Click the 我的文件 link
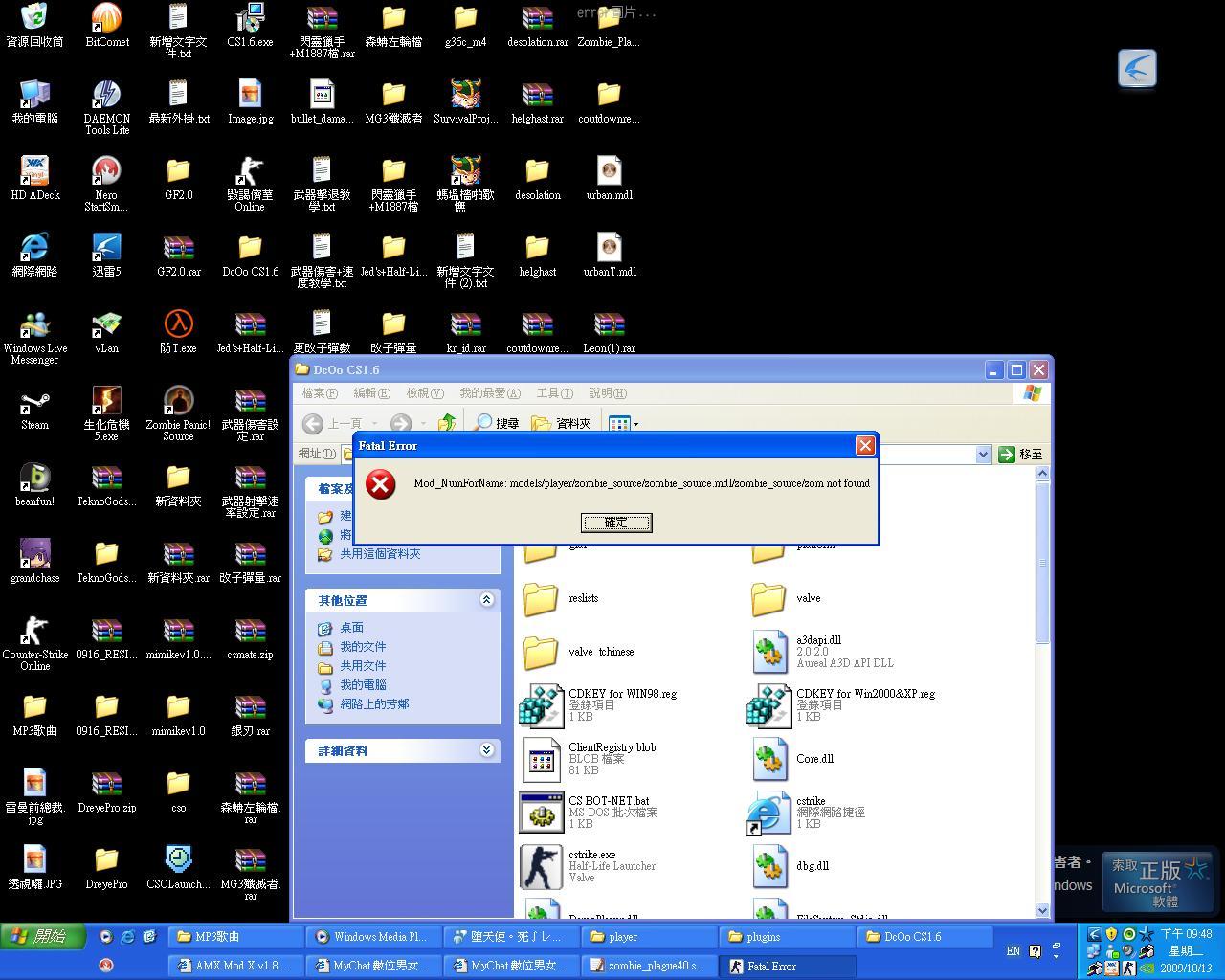The height and width of the screenshot is (980, 1225). [363, 647]
